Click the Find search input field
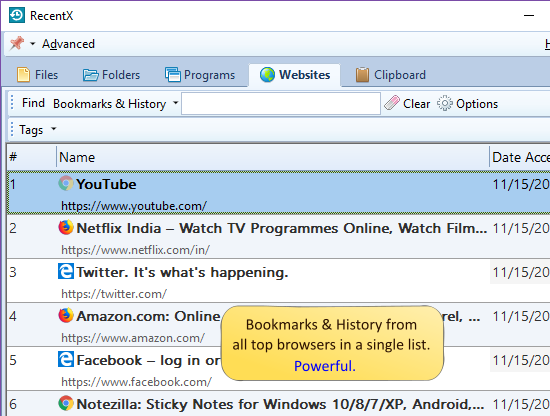 281,103
